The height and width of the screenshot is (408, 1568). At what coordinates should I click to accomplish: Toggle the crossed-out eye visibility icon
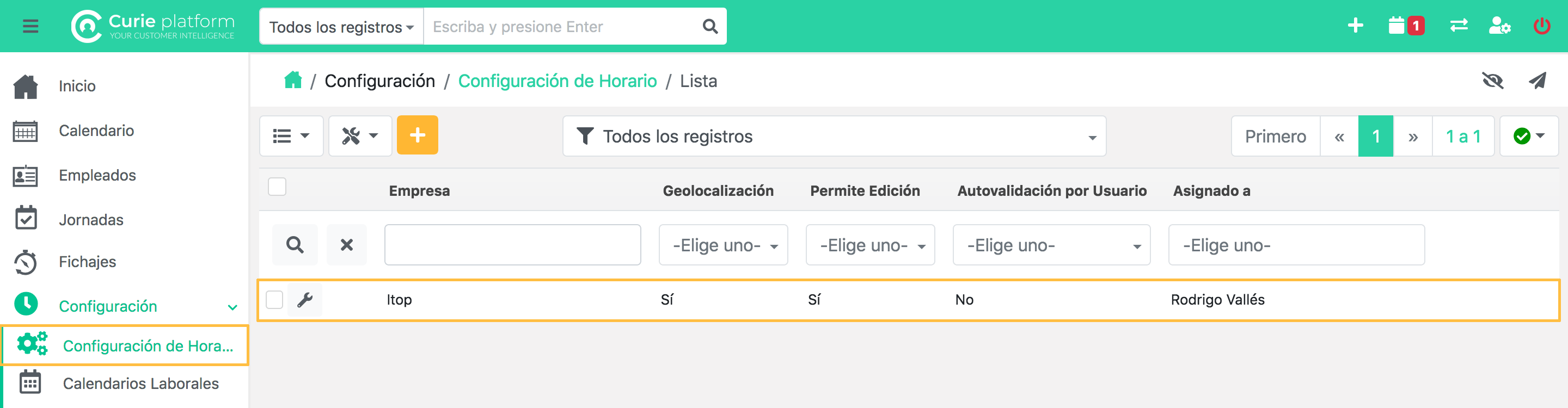[x=1492, y=81]
